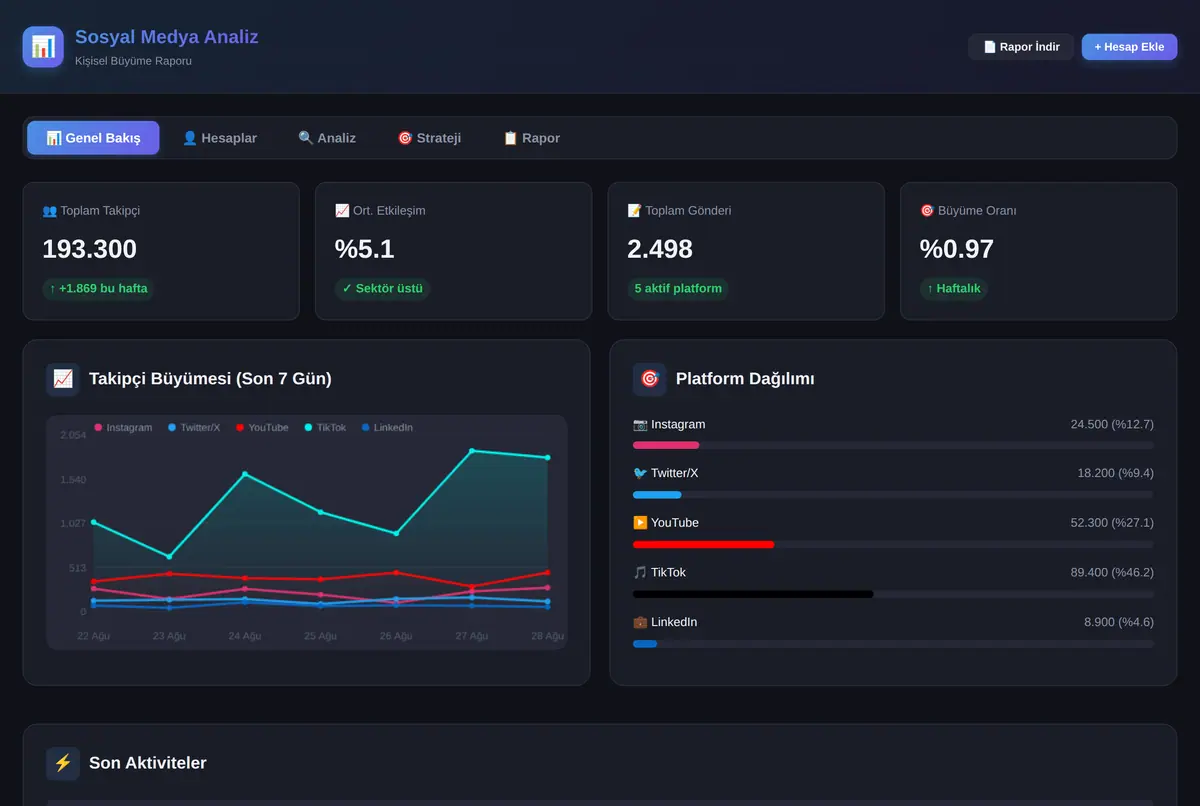1200x806 pixels.
Task: Hide the YouTube series via legend
Action: [x=262, y=428]
